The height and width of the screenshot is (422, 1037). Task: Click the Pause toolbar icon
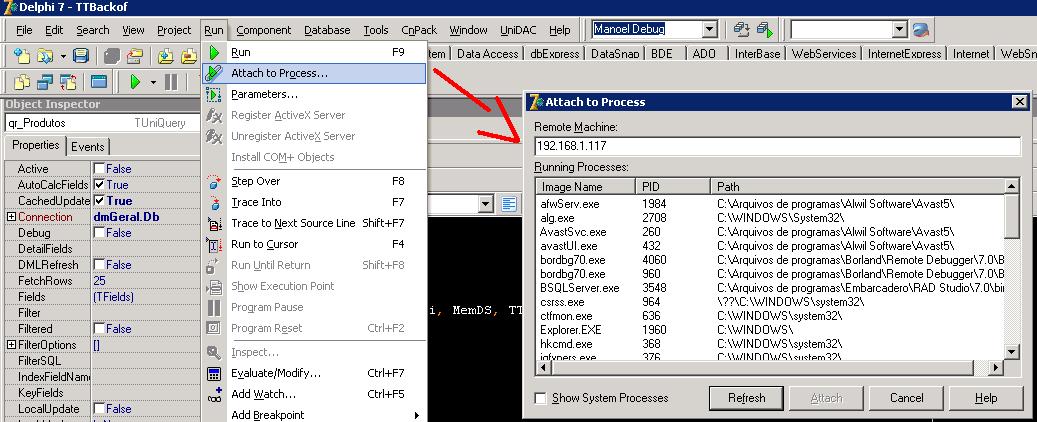pos(171,82)
